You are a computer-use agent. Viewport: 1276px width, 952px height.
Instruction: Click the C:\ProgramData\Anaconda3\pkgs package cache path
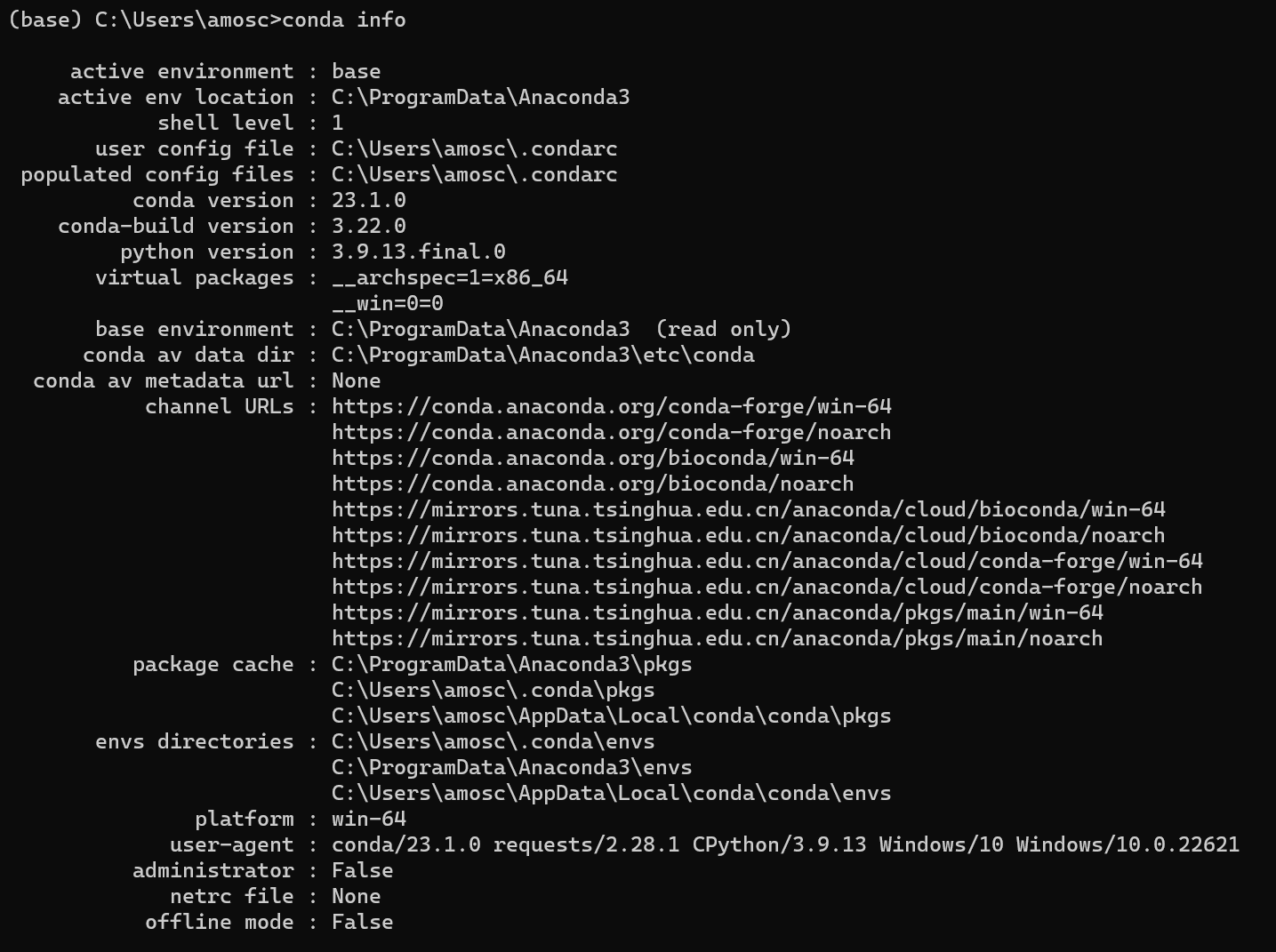coord(511,664)
